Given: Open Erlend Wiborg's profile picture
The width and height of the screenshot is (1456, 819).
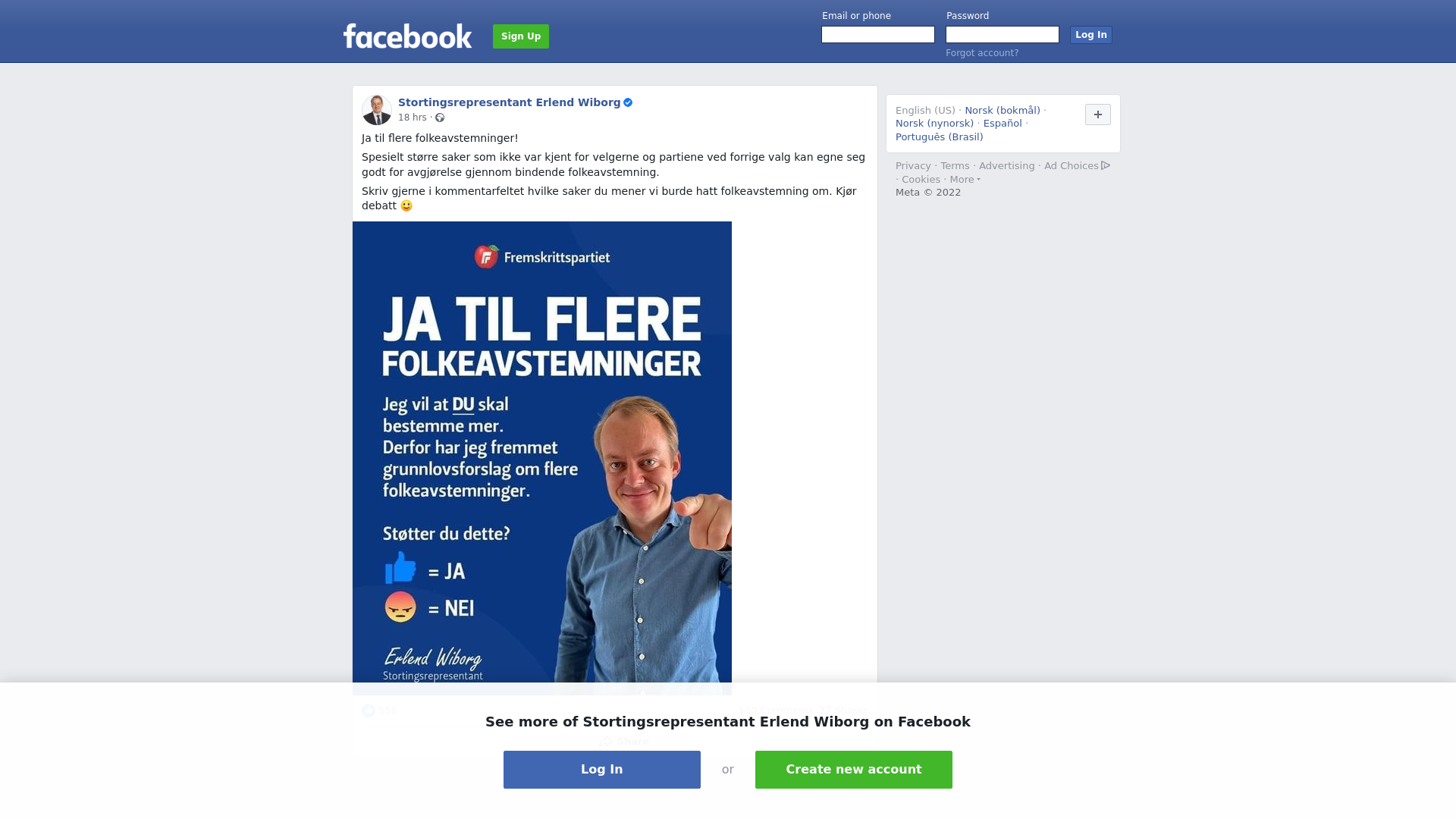Looking at the screenshot, I should click(377, 110).
